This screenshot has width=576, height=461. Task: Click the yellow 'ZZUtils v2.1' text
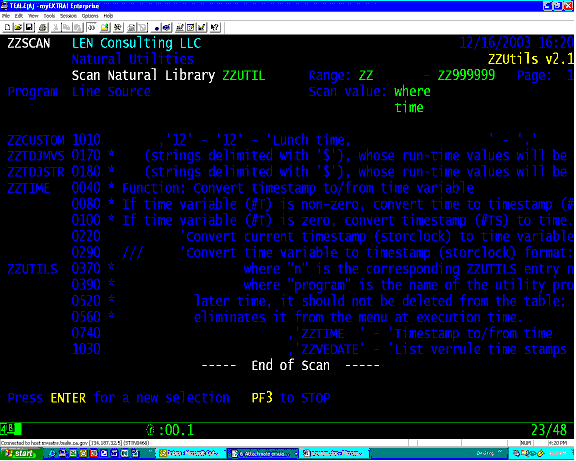[531, 59]
